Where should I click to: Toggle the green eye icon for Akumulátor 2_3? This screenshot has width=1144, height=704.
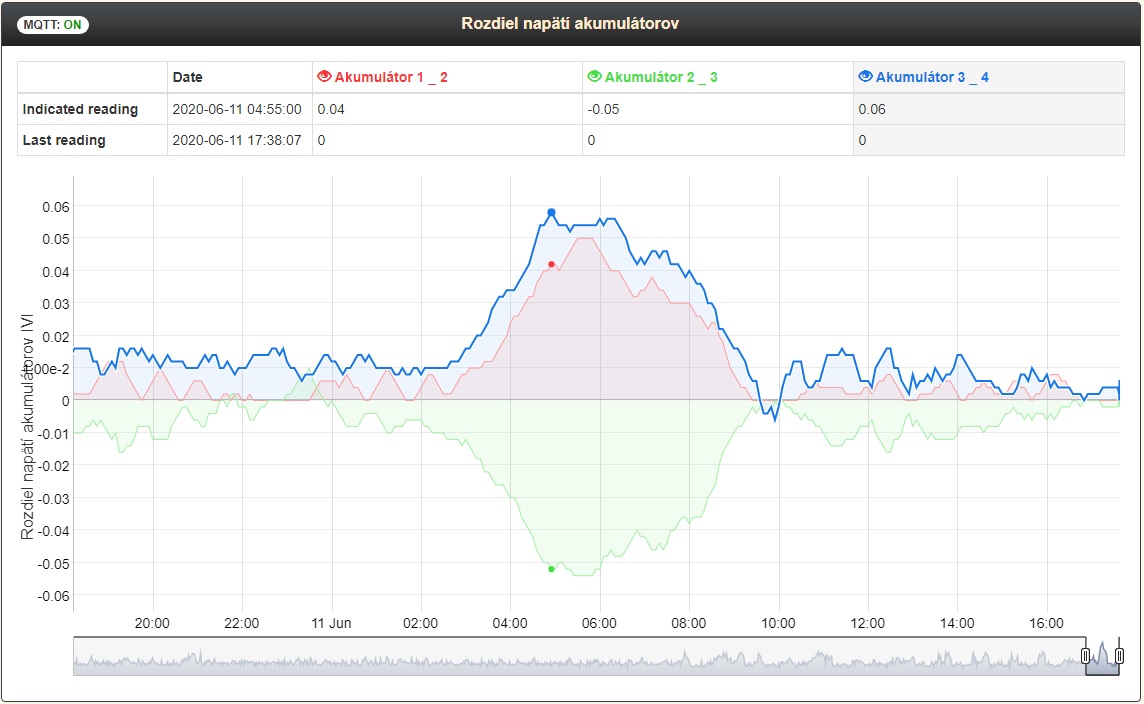coord(595,77)
